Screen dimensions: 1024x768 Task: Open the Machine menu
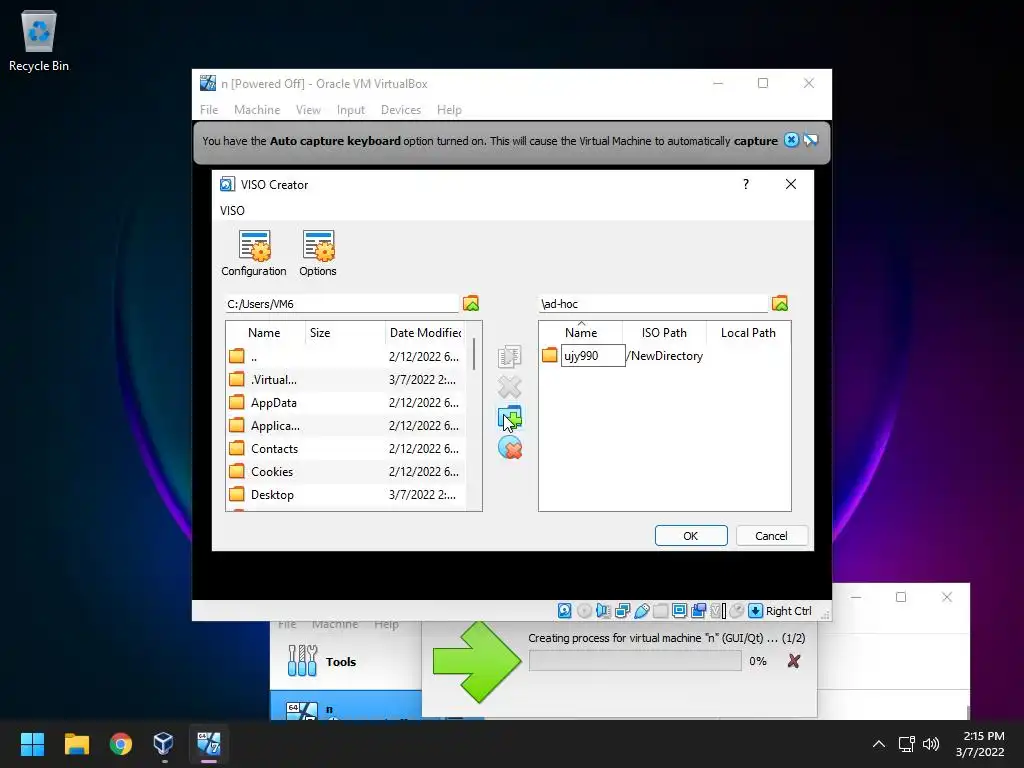257,110
